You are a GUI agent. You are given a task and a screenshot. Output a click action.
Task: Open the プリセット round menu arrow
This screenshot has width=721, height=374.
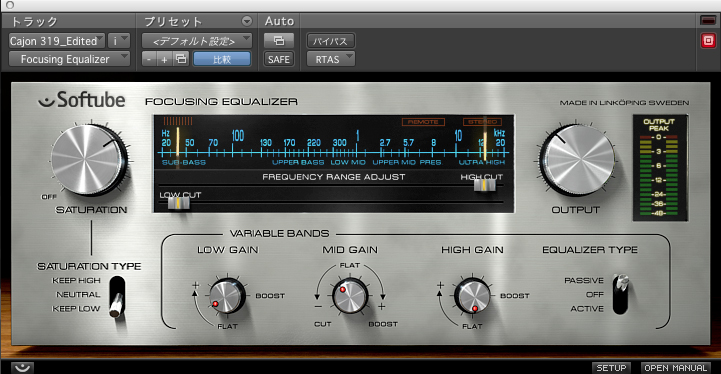coord(247,21)
